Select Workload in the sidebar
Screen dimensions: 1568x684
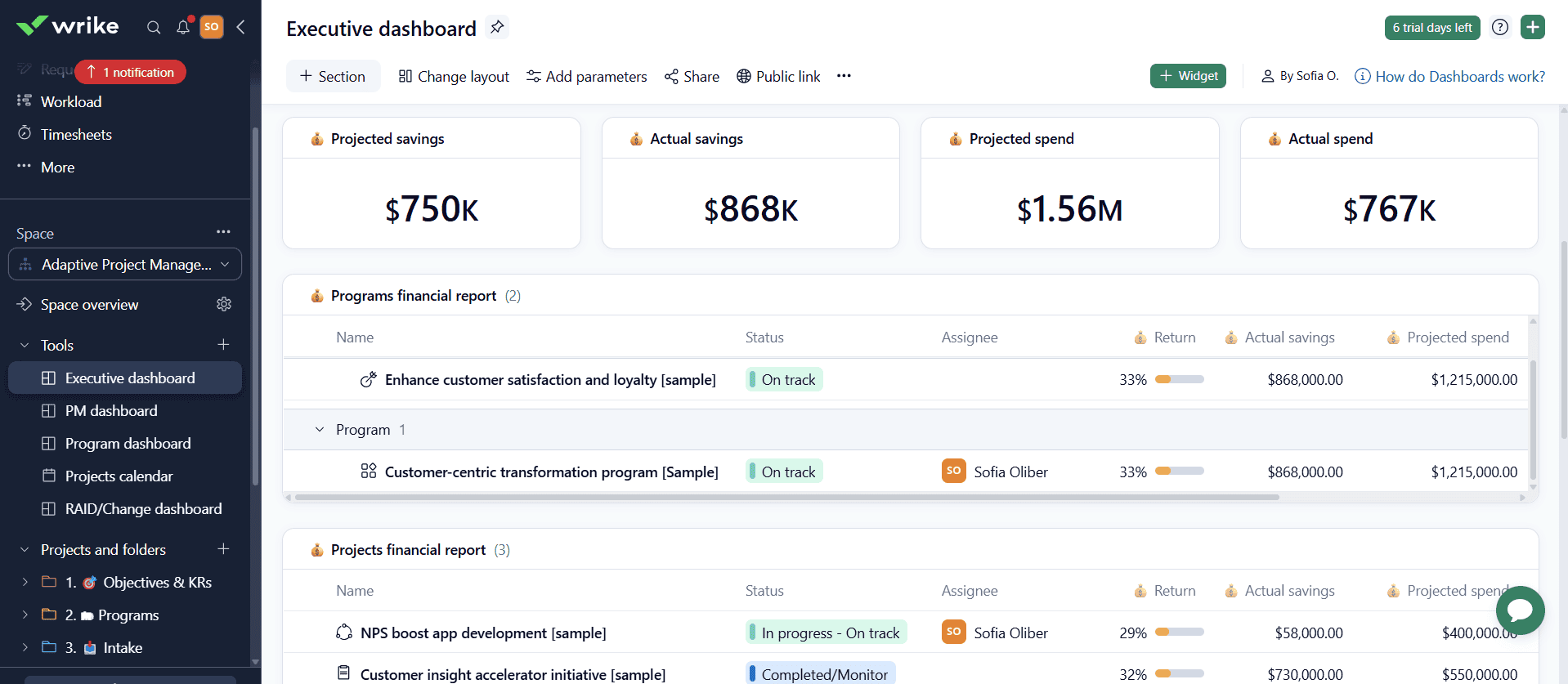coord(71,101)
